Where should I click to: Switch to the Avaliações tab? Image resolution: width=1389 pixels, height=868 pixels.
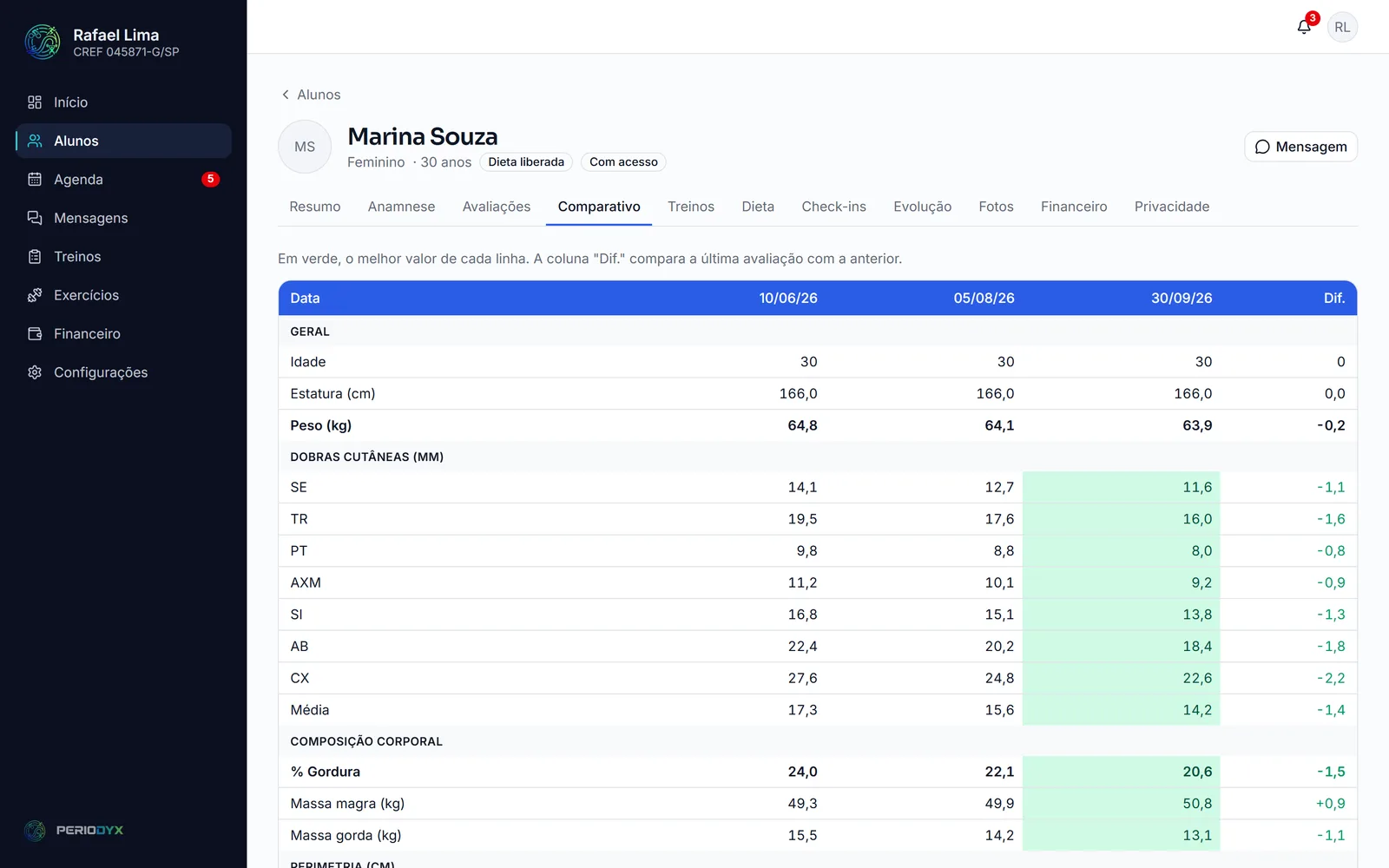click(497, 207)
